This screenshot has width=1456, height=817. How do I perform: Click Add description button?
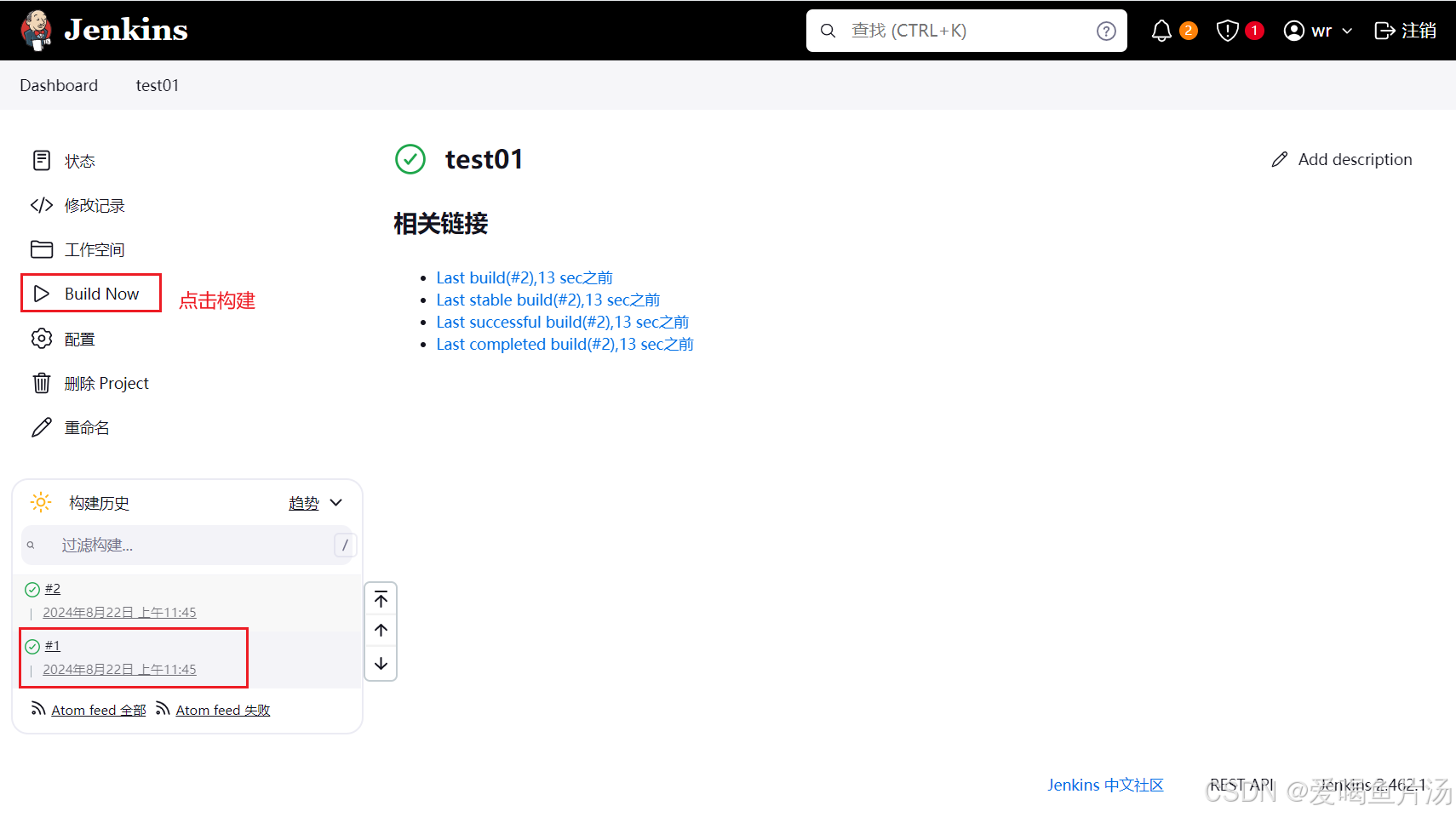pos(1342,159)
